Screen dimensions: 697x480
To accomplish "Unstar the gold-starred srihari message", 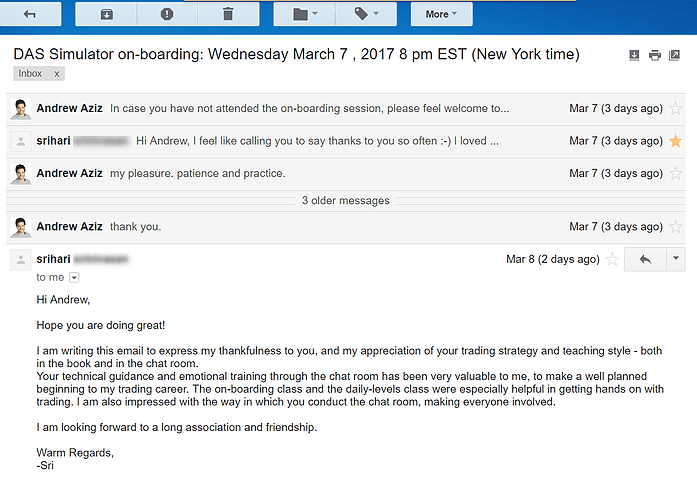I will pyautogui.click(x=675, y=141).
